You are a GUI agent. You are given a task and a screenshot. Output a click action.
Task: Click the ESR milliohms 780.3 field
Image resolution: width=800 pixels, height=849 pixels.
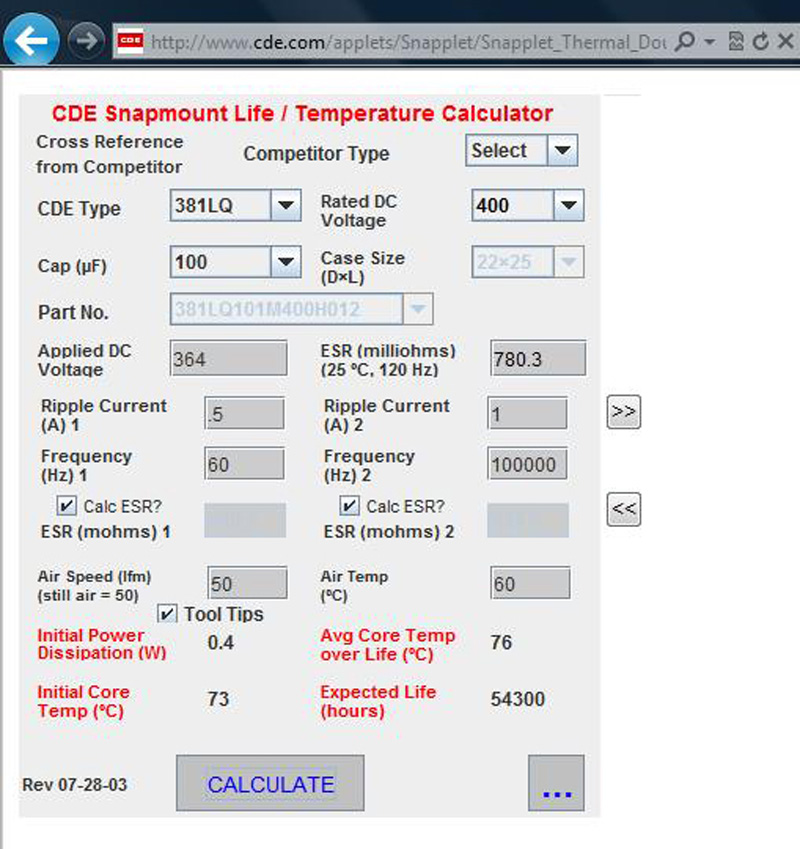[x=538, y=358]
